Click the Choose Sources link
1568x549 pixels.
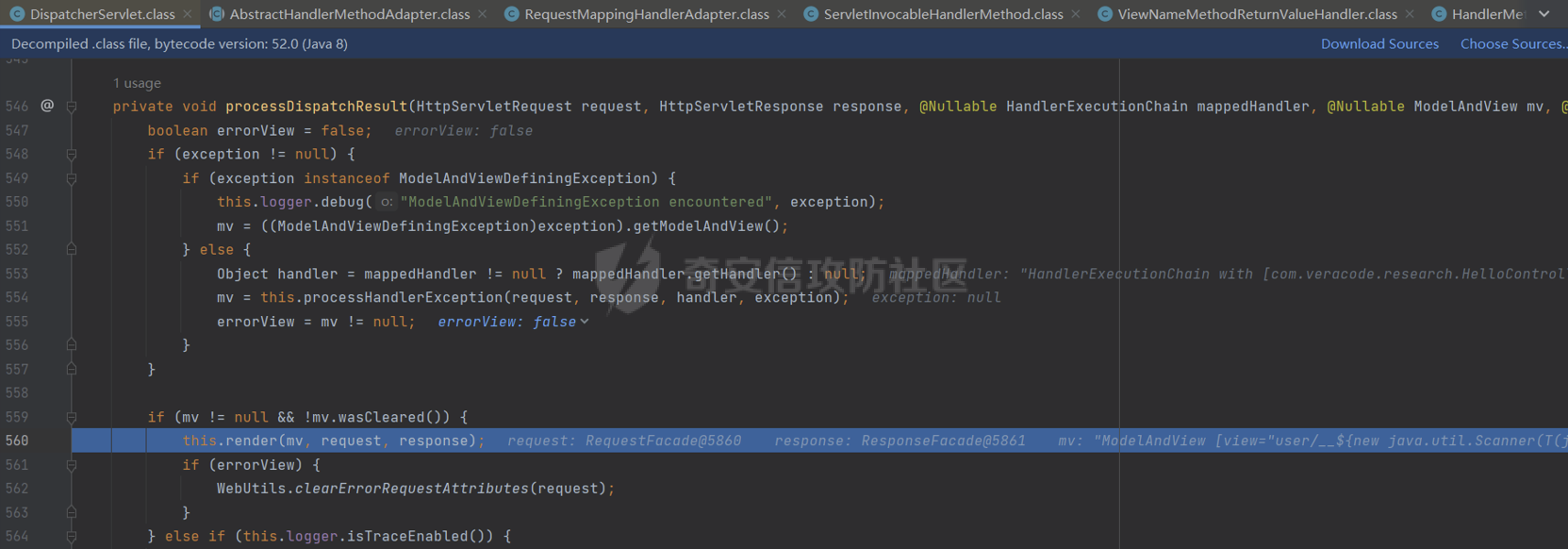point(1512,43)
